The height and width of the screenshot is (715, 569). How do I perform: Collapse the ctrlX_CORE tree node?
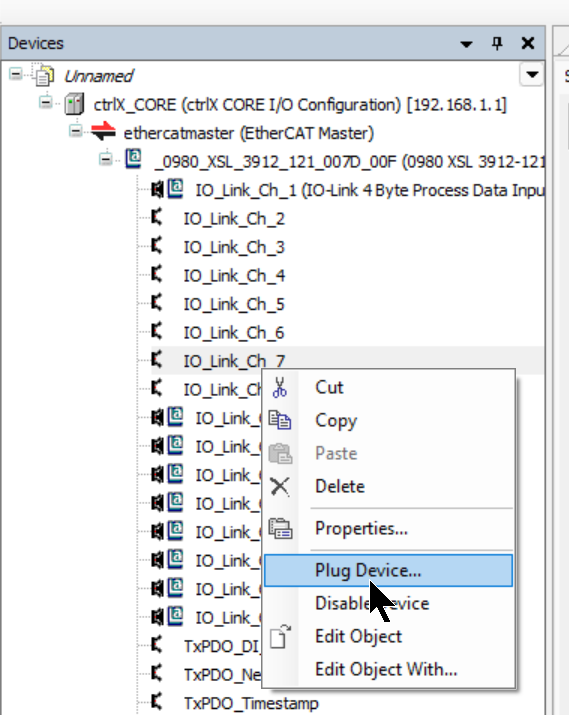pos(45,102)
